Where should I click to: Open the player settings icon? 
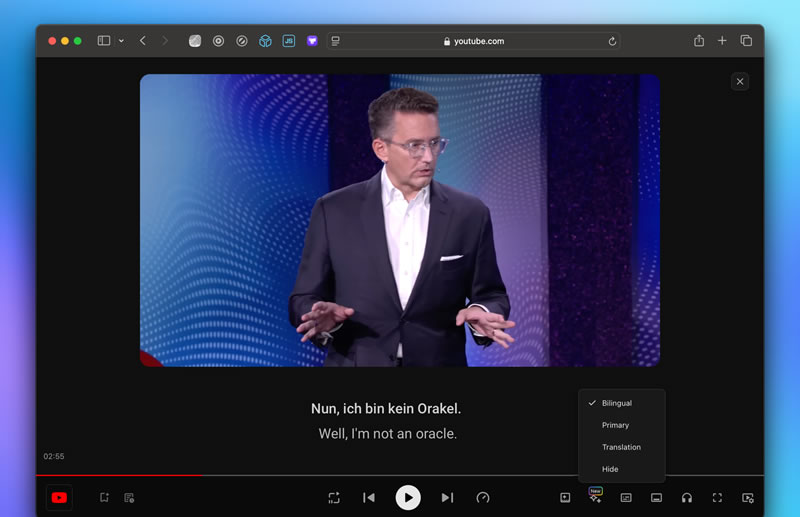tap(748, 498)
